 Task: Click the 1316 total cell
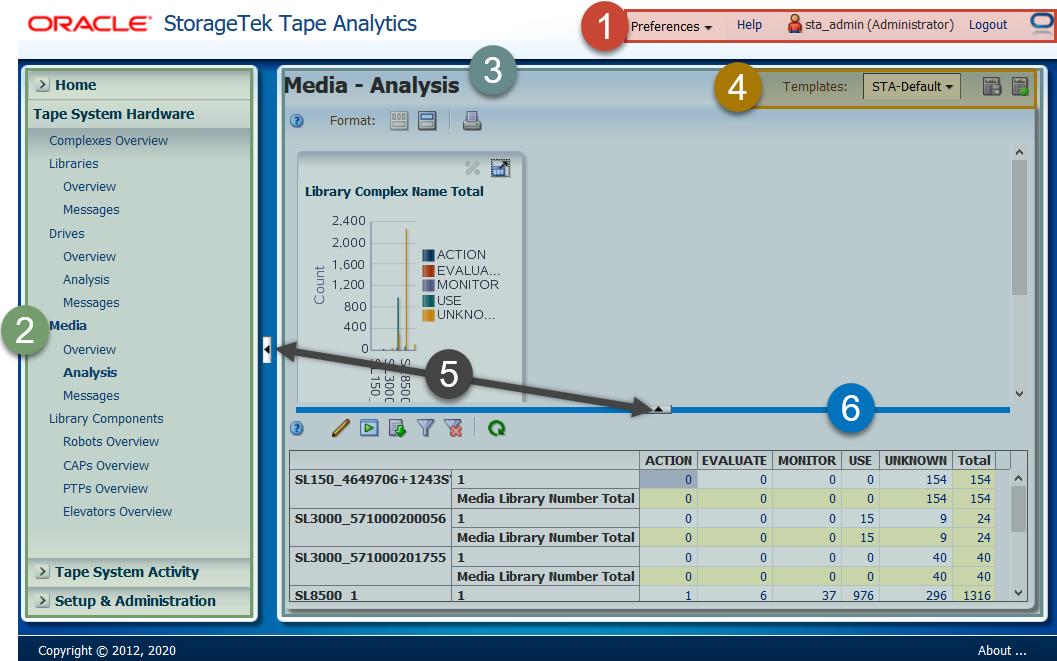click(x=974, y=595)
